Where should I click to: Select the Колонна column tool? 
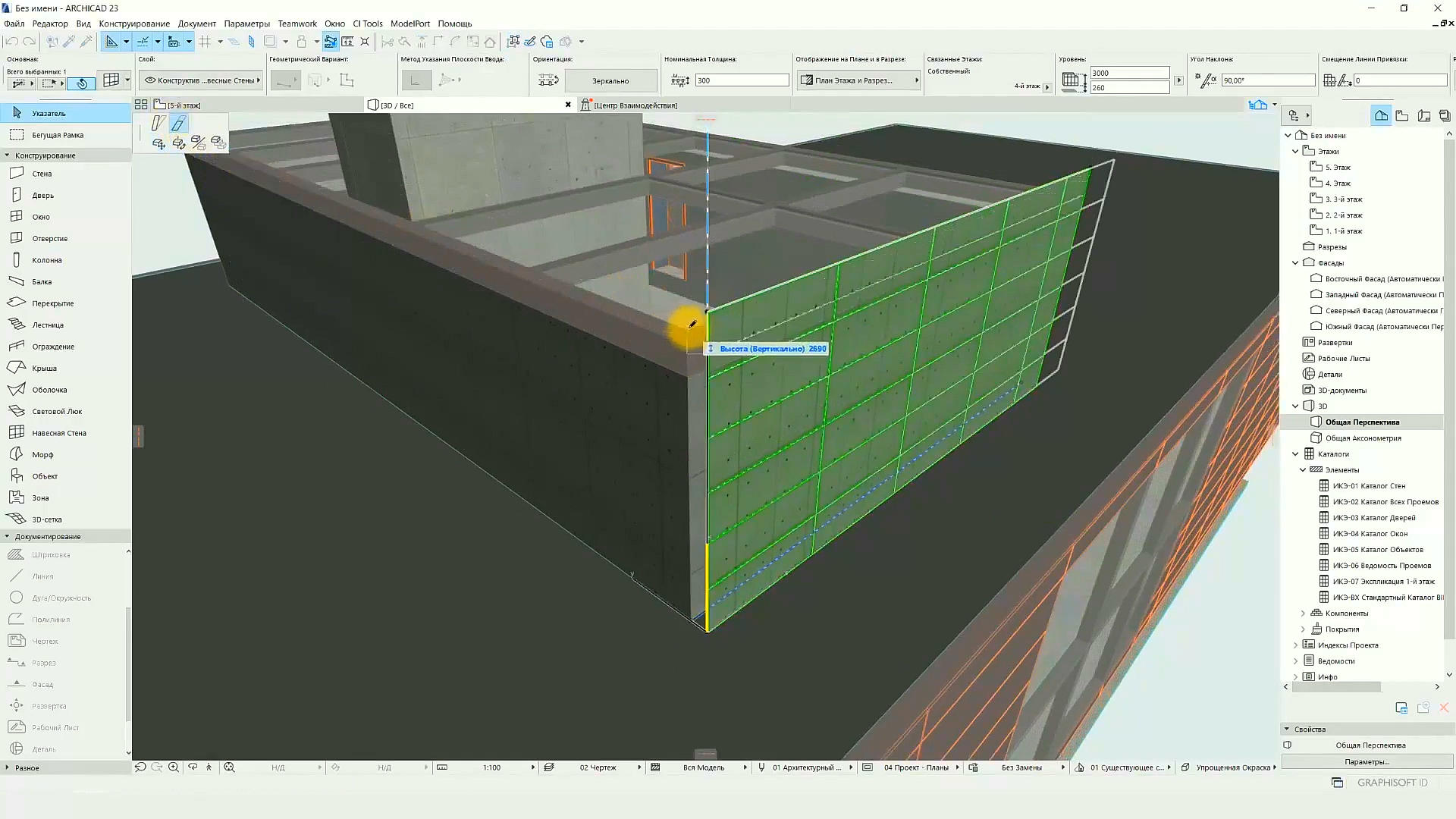point(46,260)
